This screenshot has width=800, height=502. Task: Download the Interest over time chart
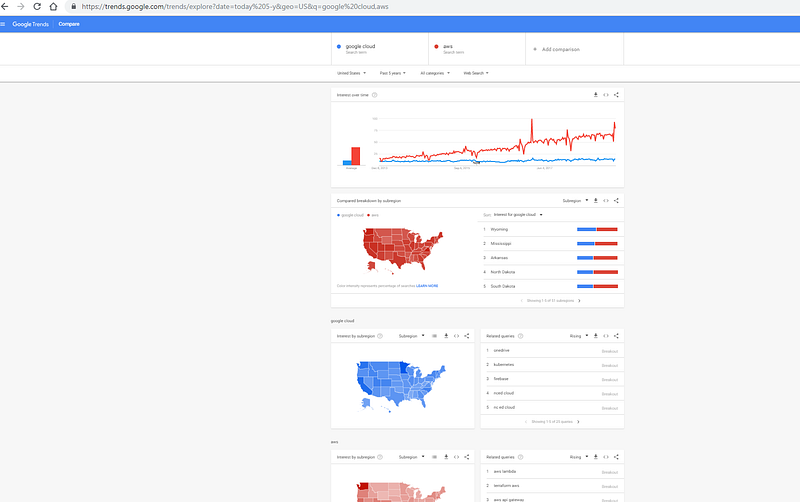click(x=595, y=95)
